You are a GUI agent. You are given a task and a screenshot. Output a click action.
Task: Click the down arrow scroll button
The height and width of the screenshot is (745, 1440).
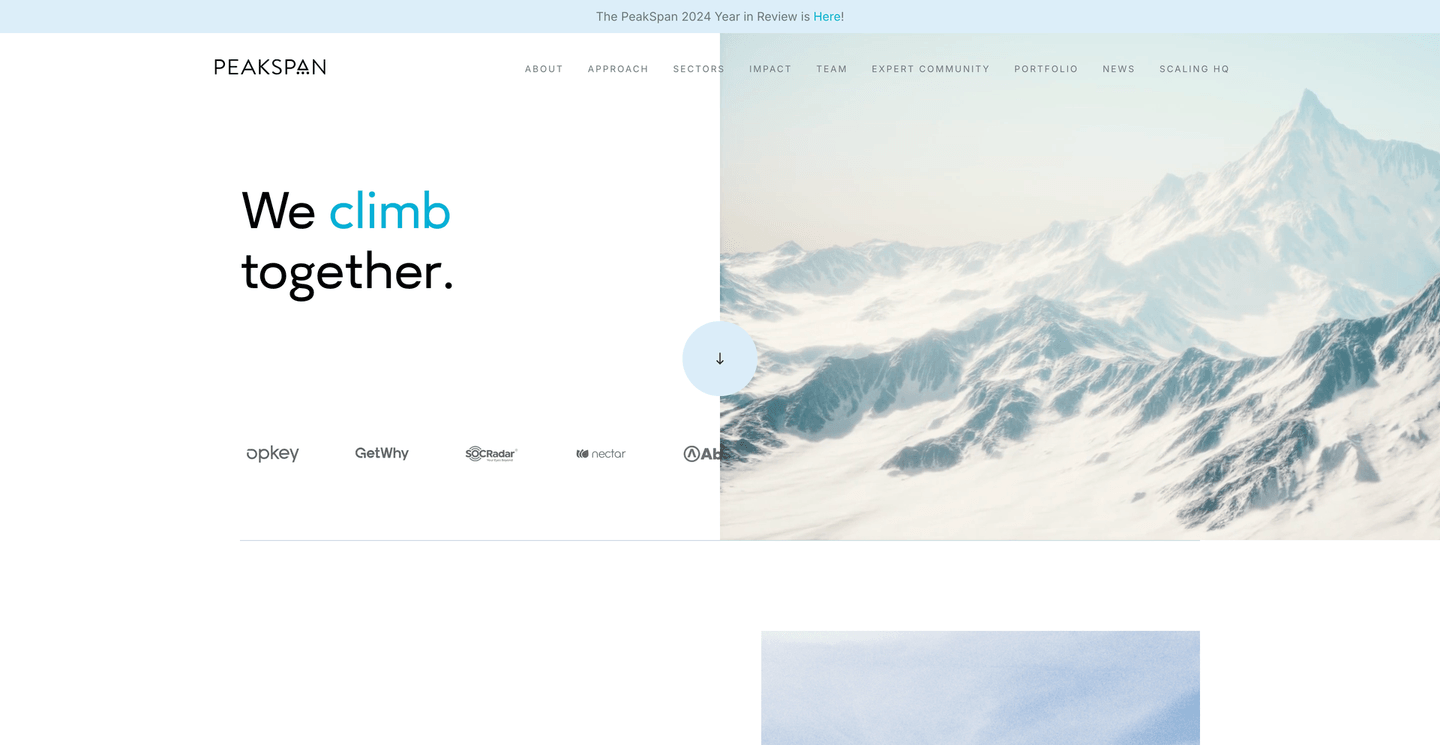[x=720, y=358]
